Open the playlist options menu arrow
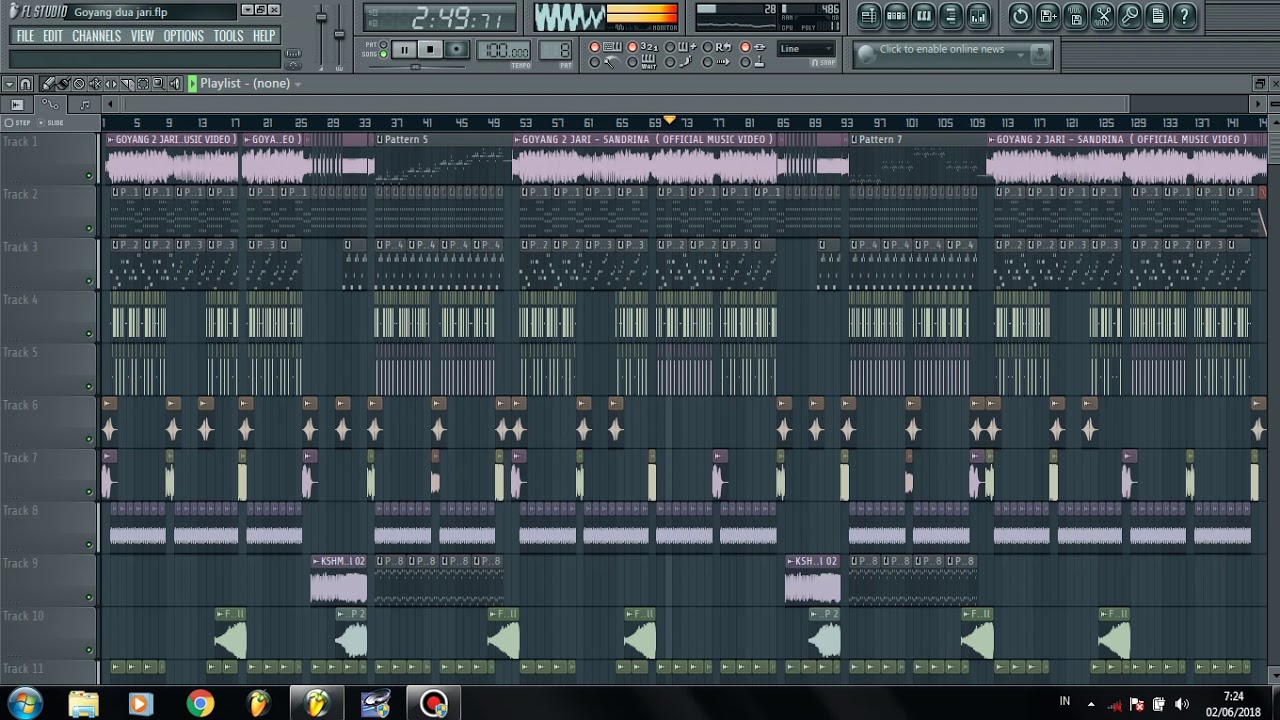The width and height of the screenshot is (1280, 720). click(x=9, y=84)
